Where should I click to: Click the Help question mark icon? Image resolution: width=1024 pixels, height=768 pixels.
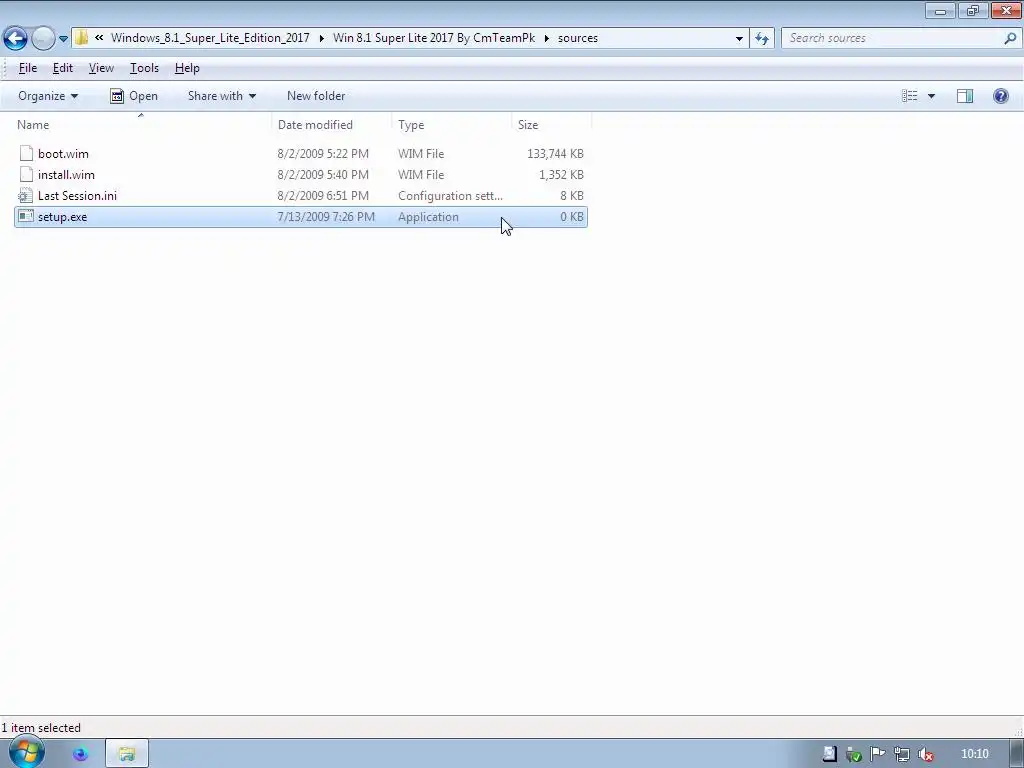tap(1000, 96)
